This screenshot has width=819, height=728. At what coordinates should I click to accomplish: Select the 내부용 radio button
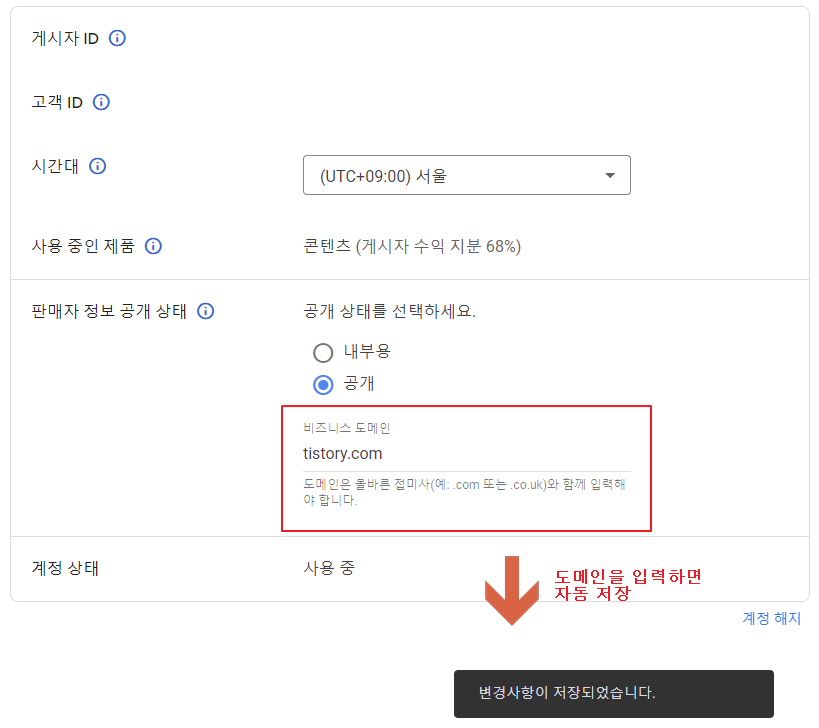click(x=323, y=352)
